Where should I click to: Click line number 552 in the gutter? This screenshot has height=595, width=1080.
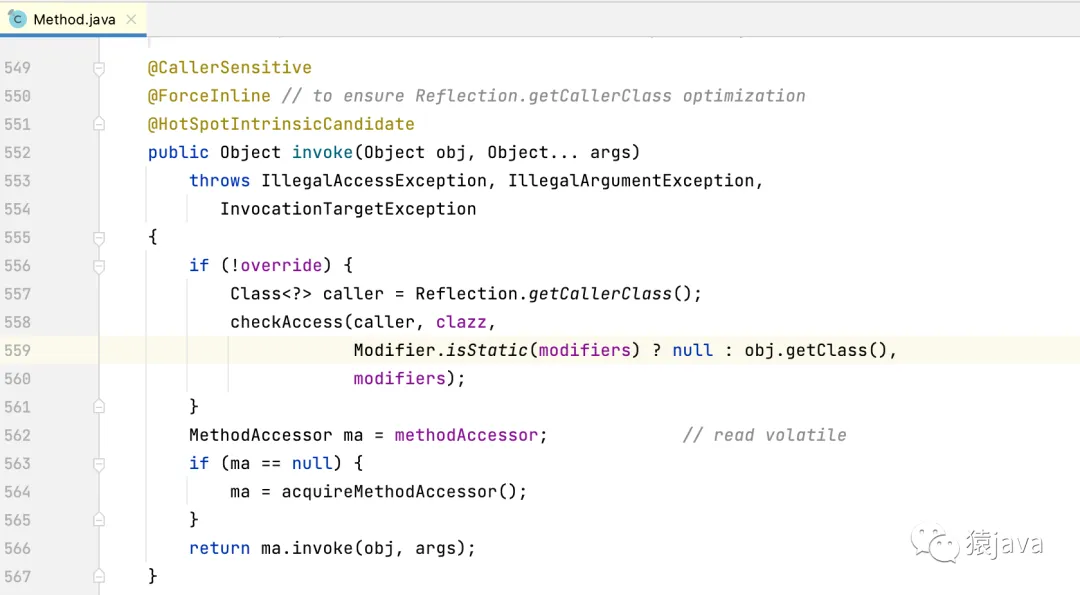(17, 153)
